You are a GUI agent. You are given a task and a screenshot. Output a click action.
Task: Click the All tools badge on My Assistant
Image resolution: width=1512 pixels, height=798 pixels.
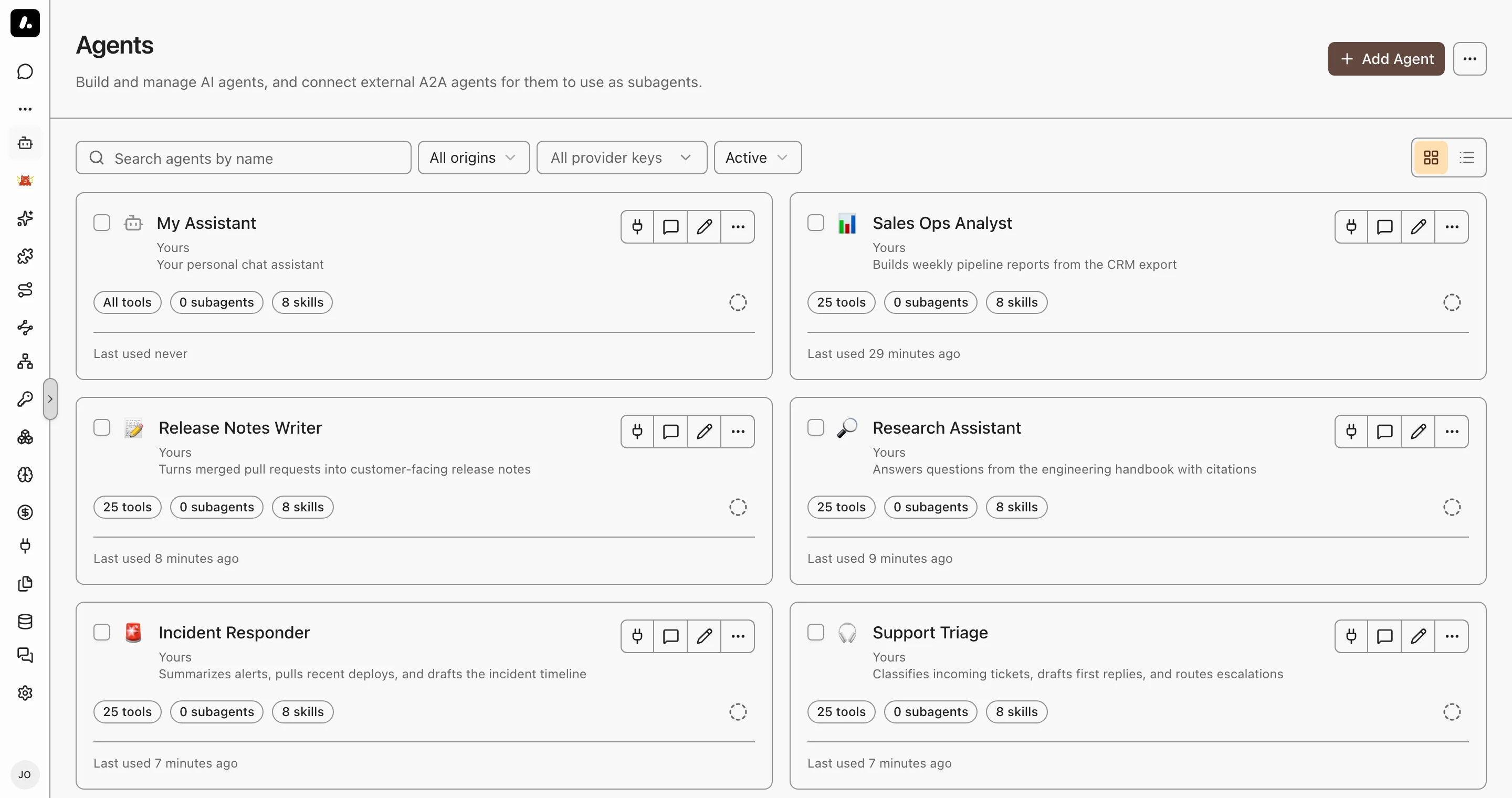[x=128, y=302]
